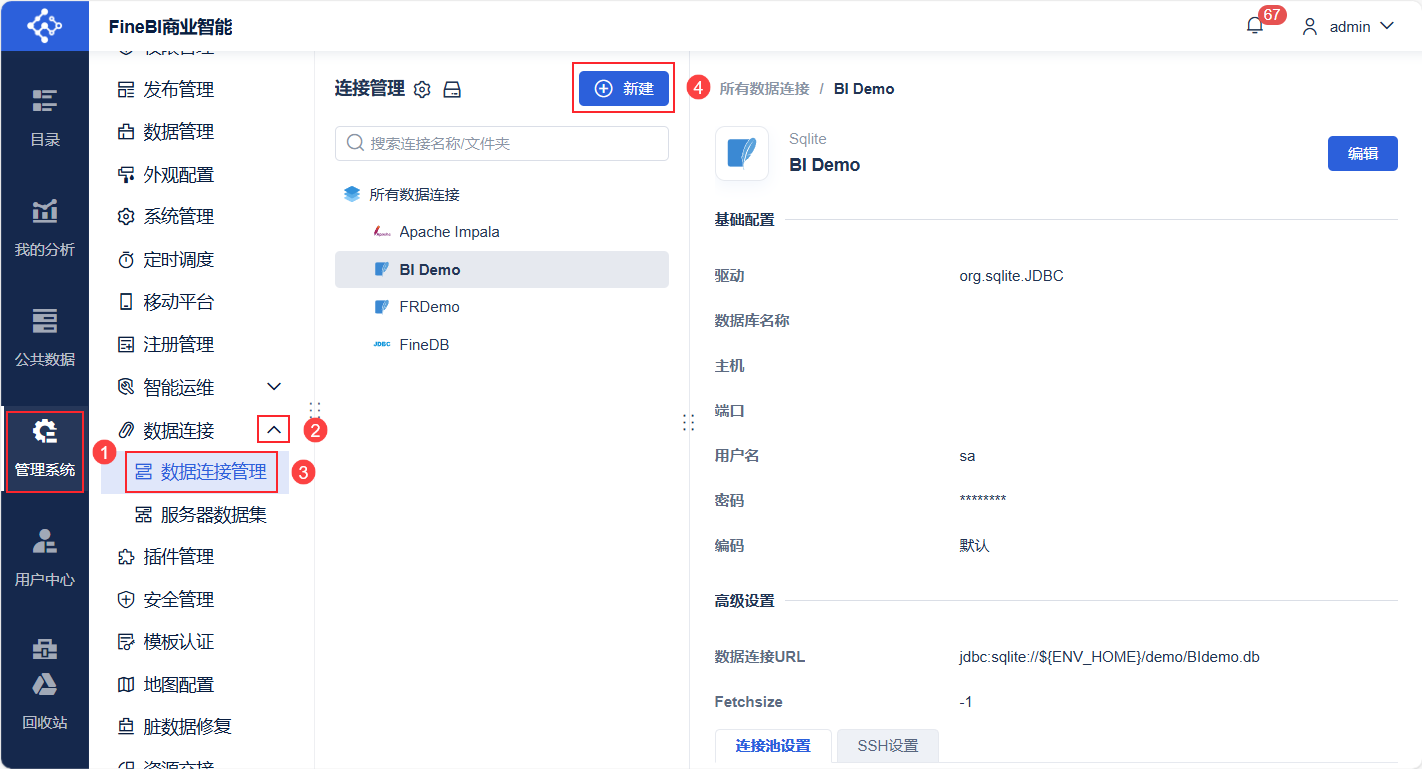The width and height of the screenshot is (1422, 769).
Task: Open the notification bell with 67 alerts
Action: click(1254, 24)
